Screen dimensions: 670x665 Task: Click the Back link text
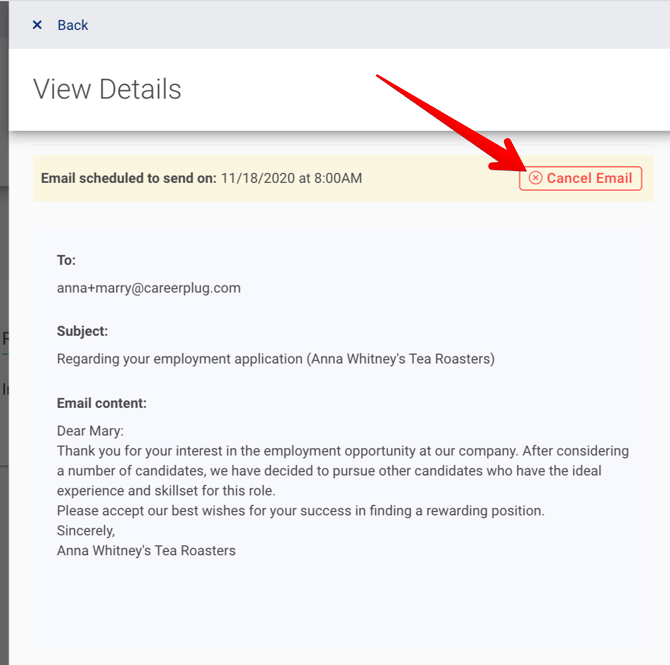click(72, 25)
